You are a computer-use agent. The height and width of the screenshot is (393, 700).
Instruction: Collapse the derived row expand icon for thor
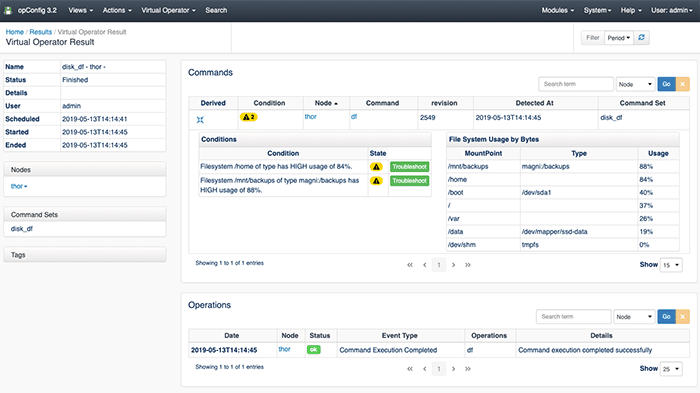point(200,119)
